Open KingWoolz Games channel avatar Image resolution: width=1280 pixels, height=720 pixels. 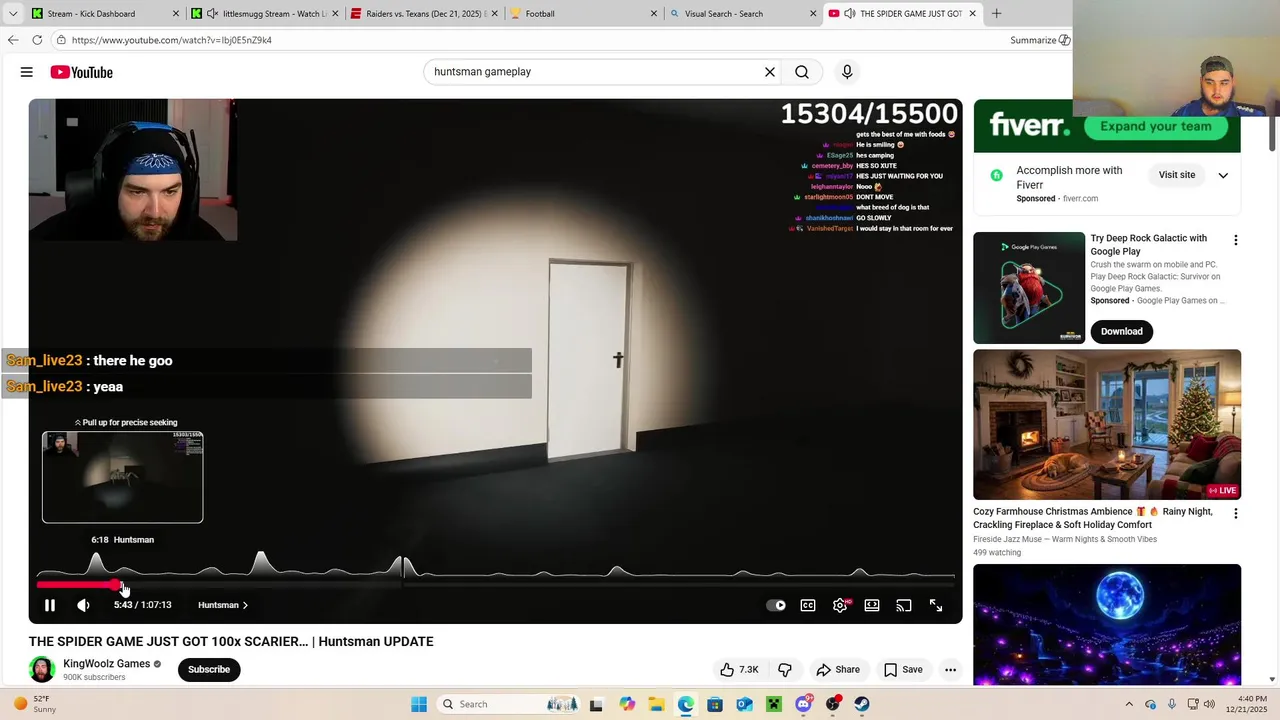pos(42,669)
